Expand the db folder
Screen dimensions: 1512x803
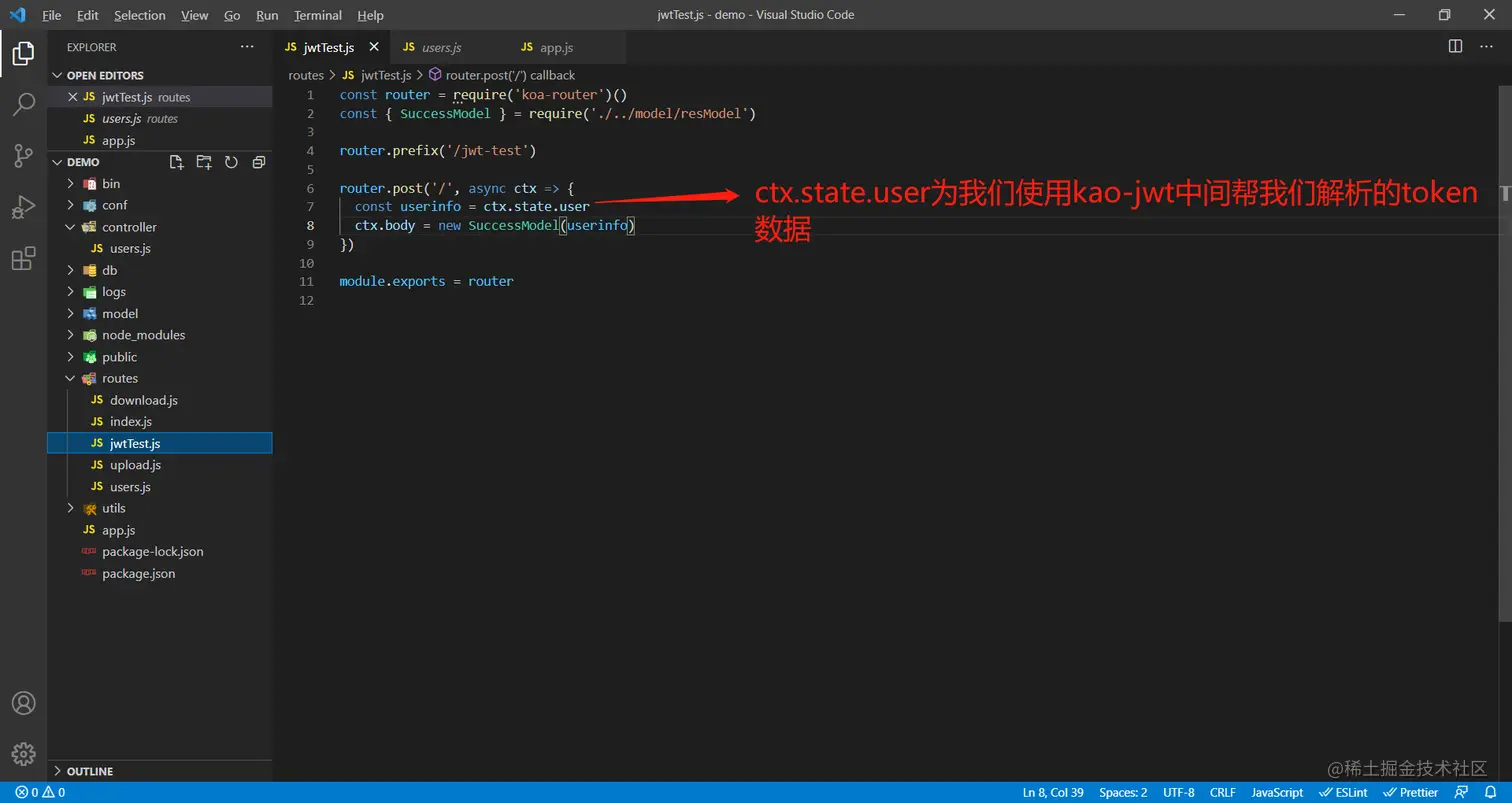160,270
